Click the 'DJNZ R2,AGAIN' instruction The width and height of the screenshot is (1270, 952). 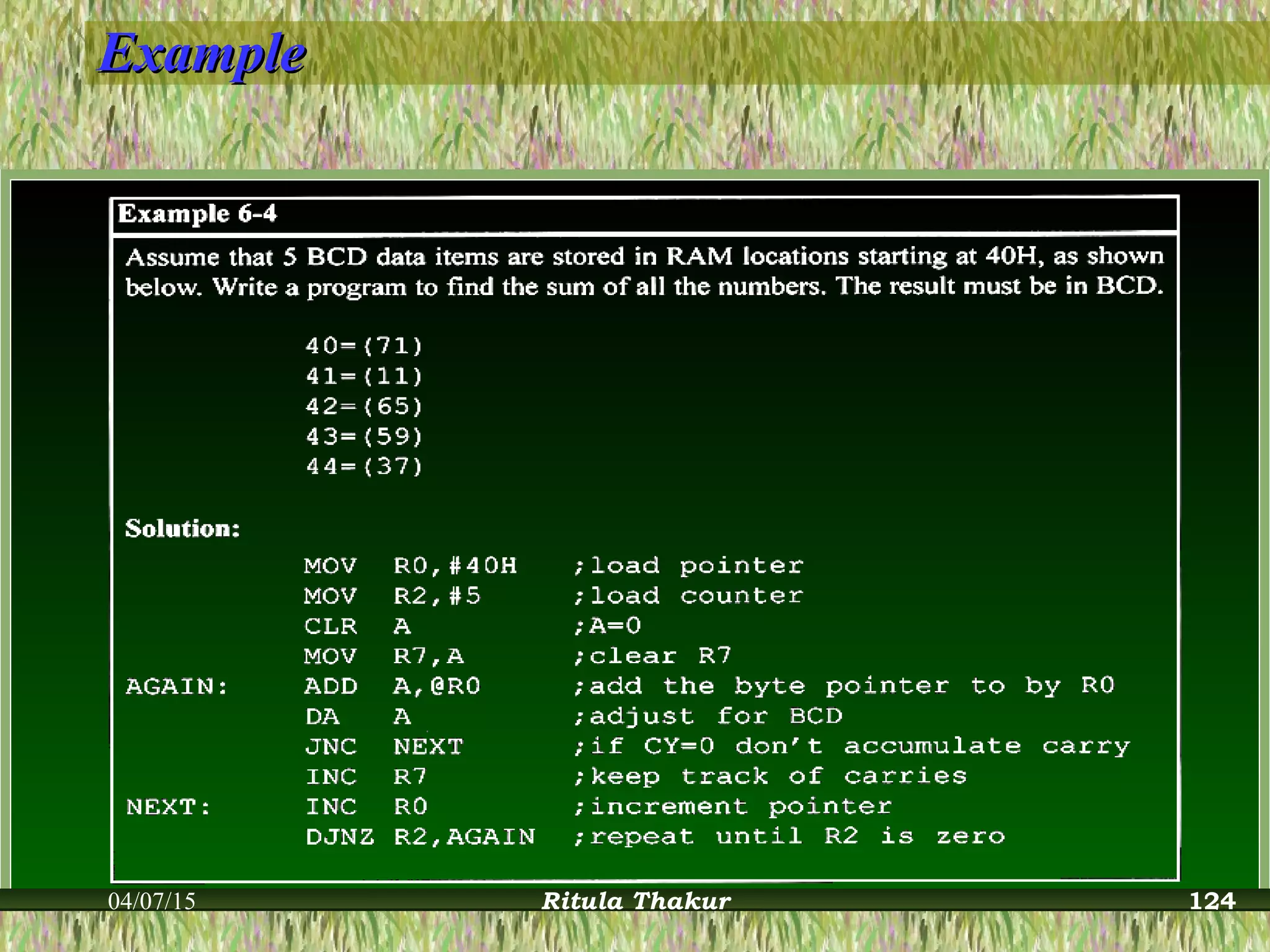click(x=420, y=837)
